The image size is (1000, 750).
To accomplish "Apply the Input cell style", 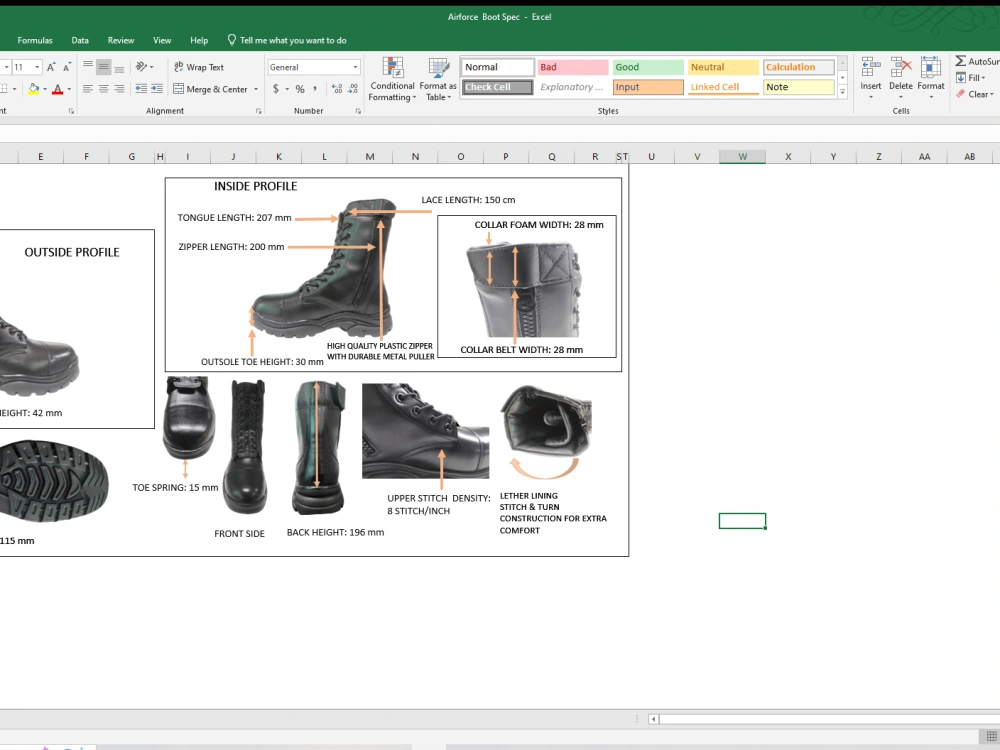I will 648,87.
